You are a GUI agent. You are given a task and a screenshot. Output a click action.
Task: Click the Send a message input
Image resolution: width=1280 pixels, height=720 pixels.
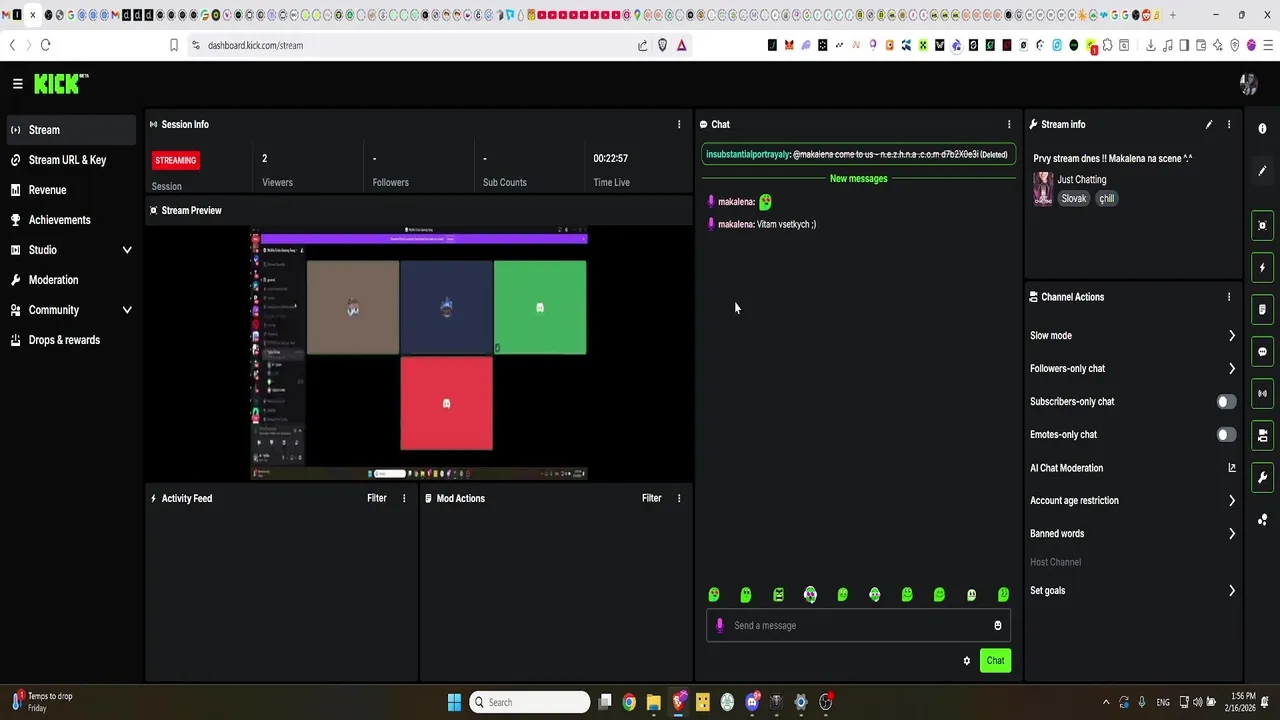pos(858,626)
